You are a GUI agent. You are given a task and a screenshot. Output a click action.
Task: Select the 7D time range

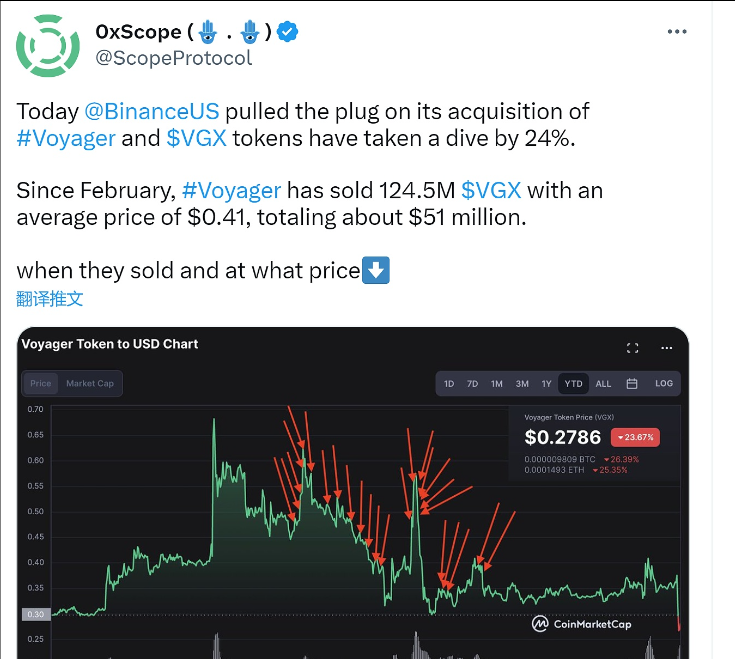click(x=472, y=384)
